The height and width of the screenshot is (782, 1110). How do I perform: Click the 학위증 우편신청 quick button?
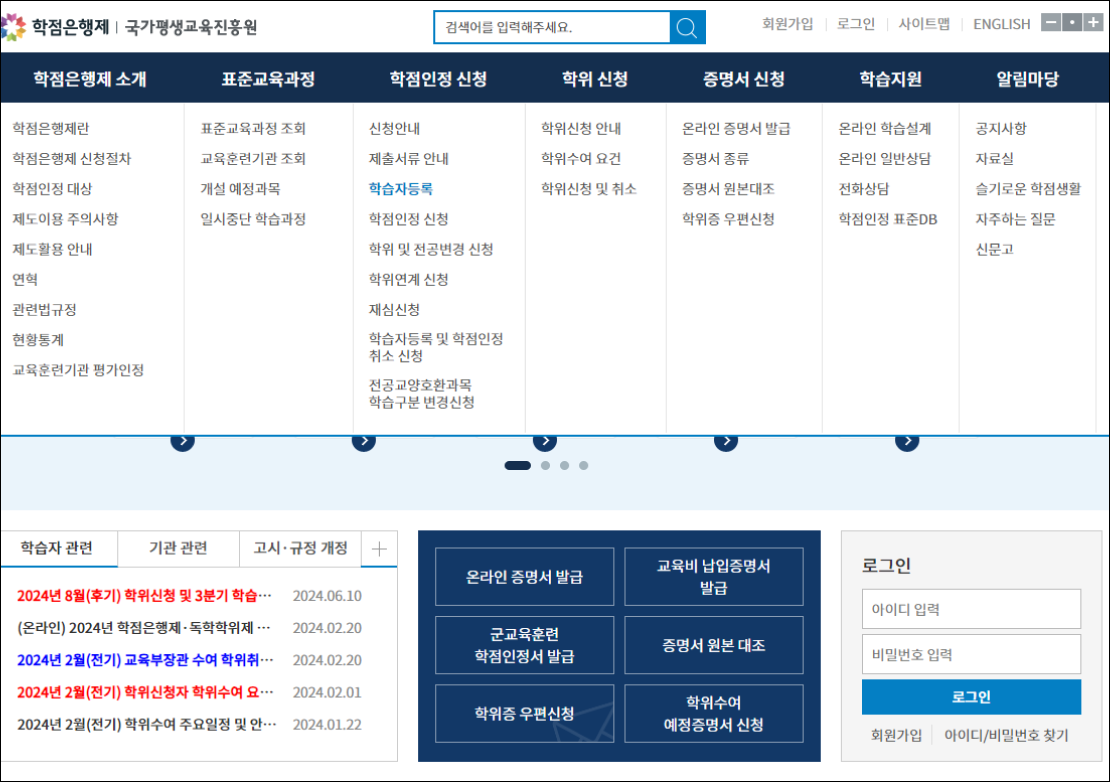525,713
